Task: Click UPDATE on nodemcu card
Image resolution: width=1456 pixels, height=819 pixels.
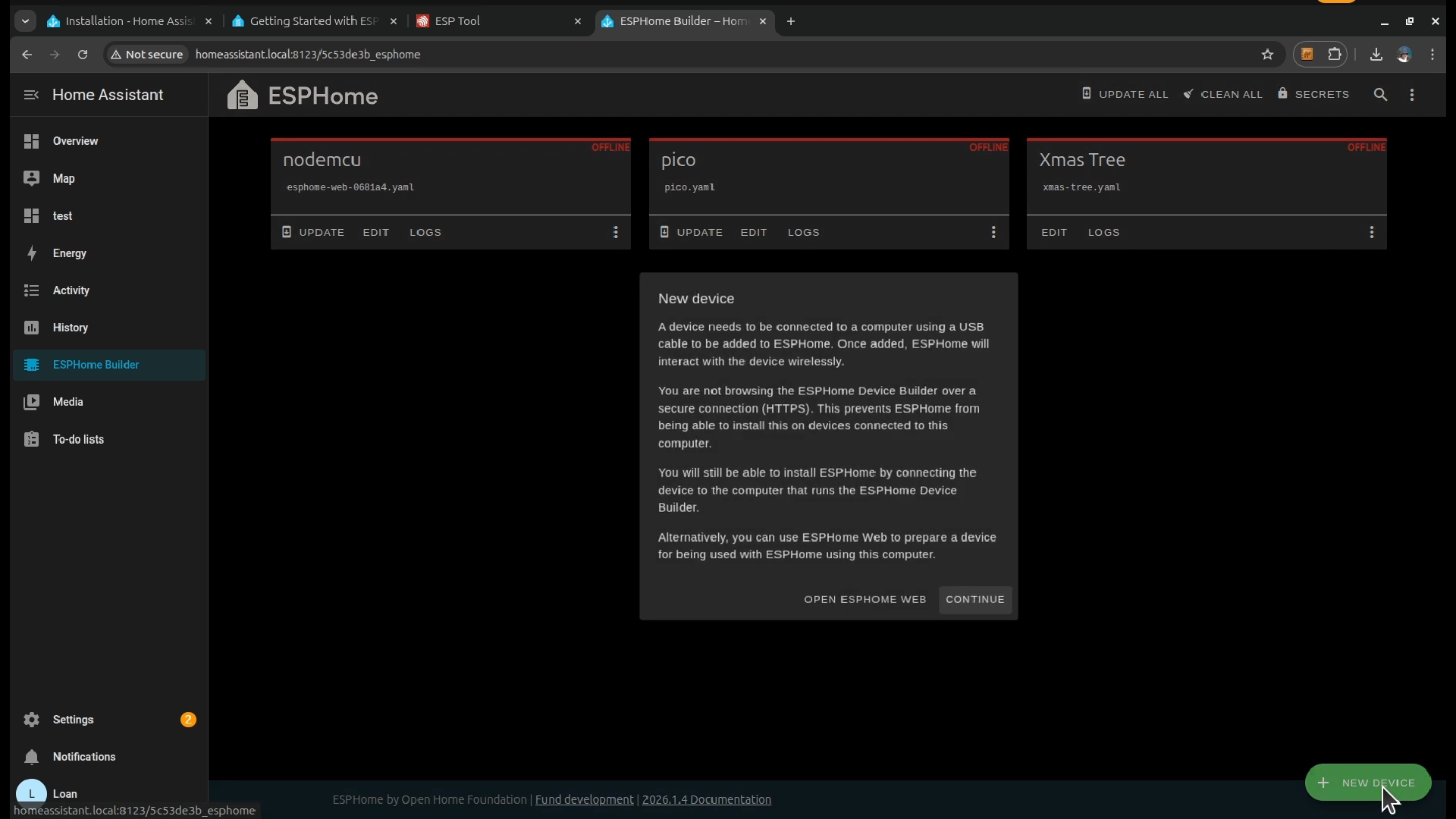Action: coord(313,232)
